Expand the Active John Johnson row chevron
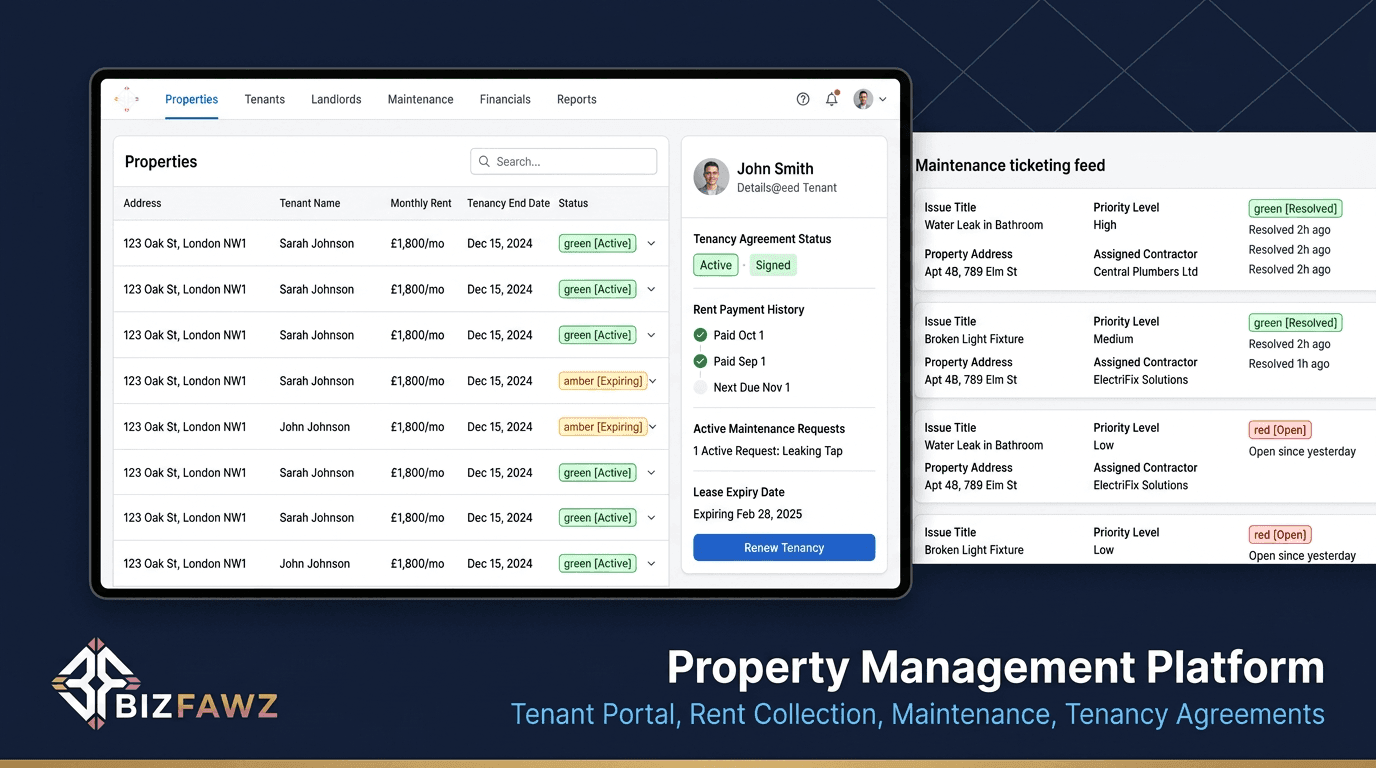Viewport: 1376px width, 768px height. click(x=651, y=564)
